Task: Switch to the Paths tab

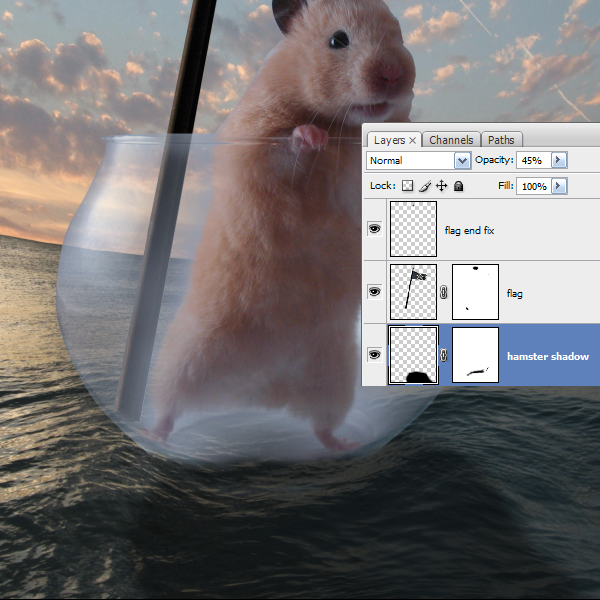Action: tap(502, 140)
